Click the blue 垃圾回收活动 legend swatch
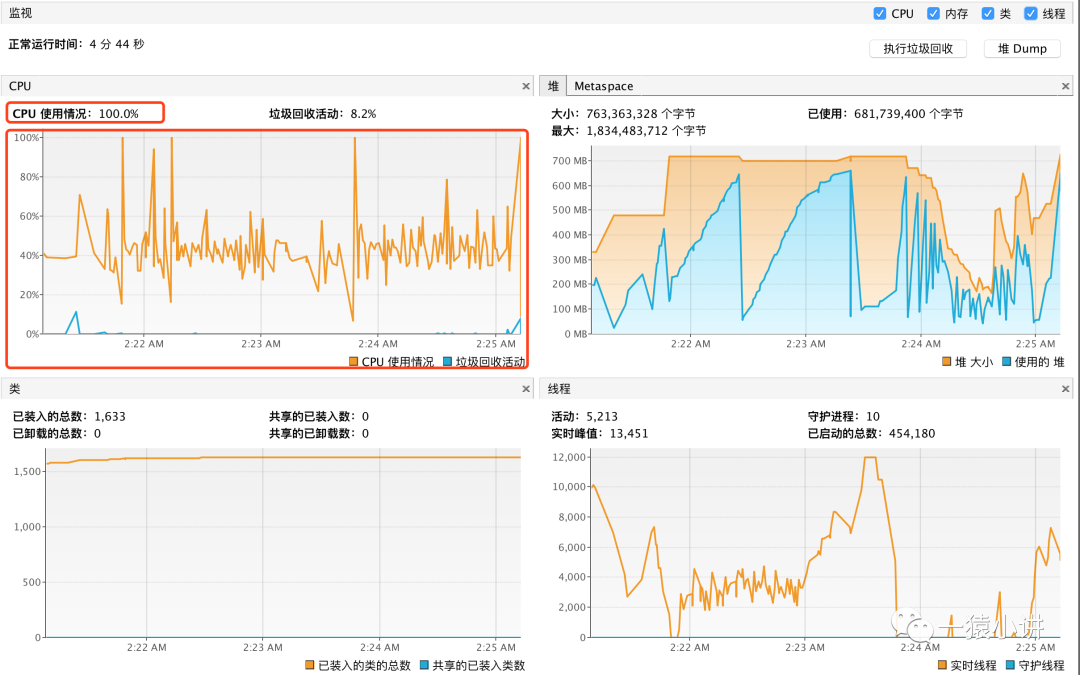This screenshot has height=675, width=1080. click(x=448, y=362)
